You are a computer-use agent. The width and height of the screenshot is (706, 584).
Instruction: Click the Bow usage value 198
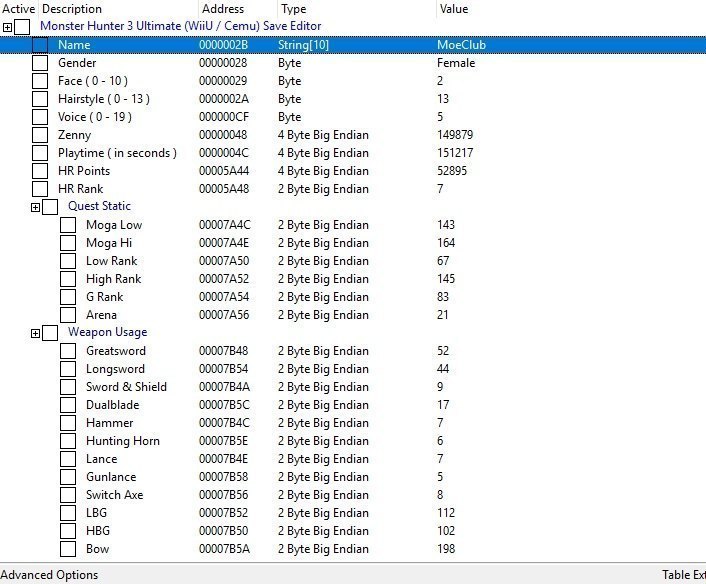tap(446, 549)
